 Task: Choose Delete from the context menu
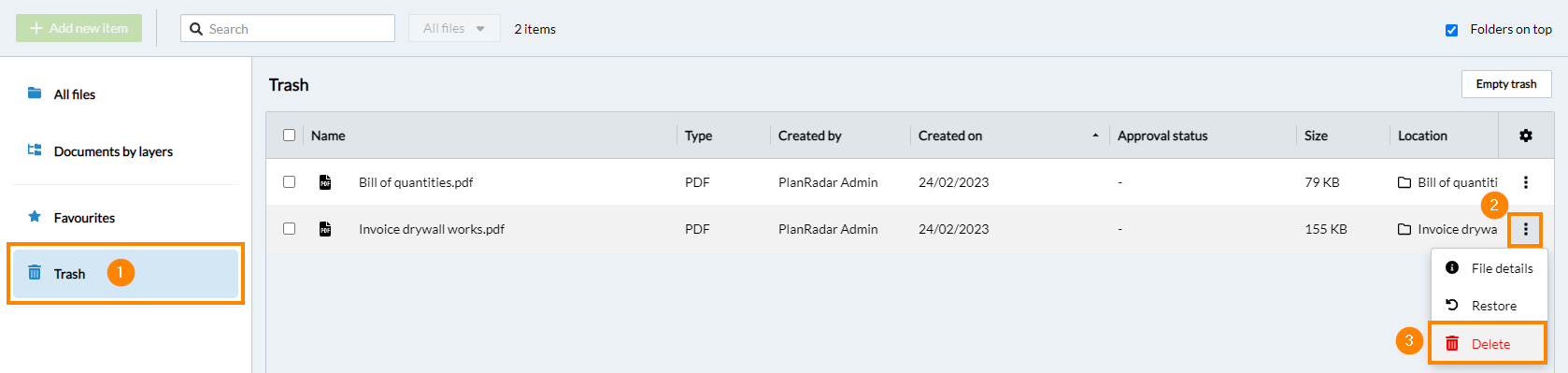click(x=1488, y=344)
